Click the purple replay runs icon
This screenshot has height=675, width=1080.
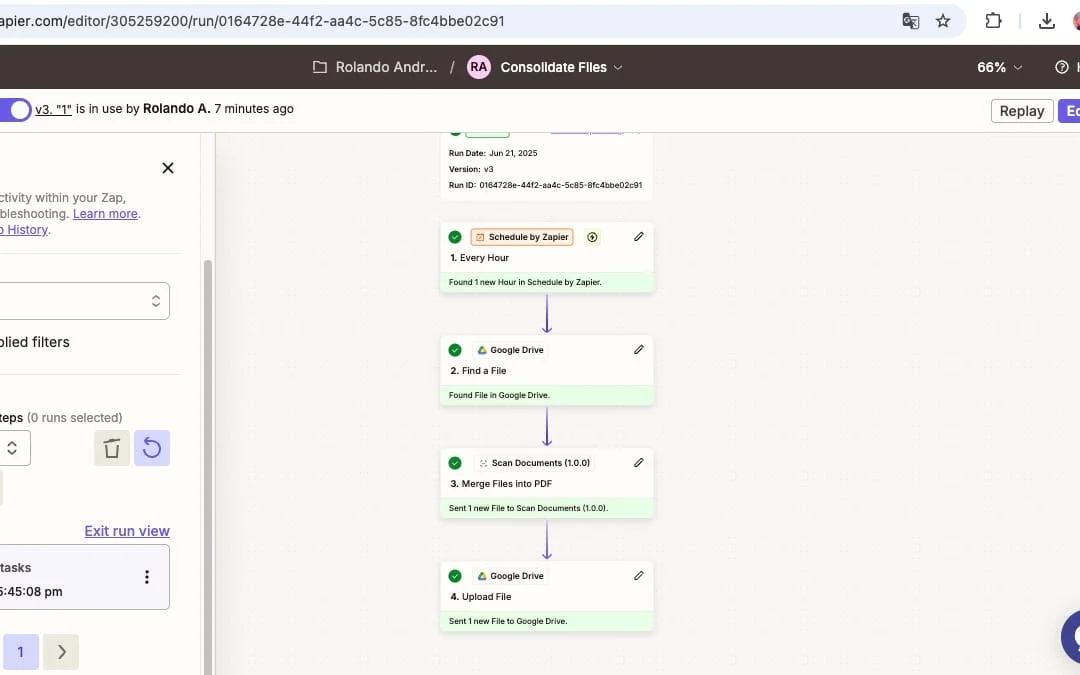point(152,448)
